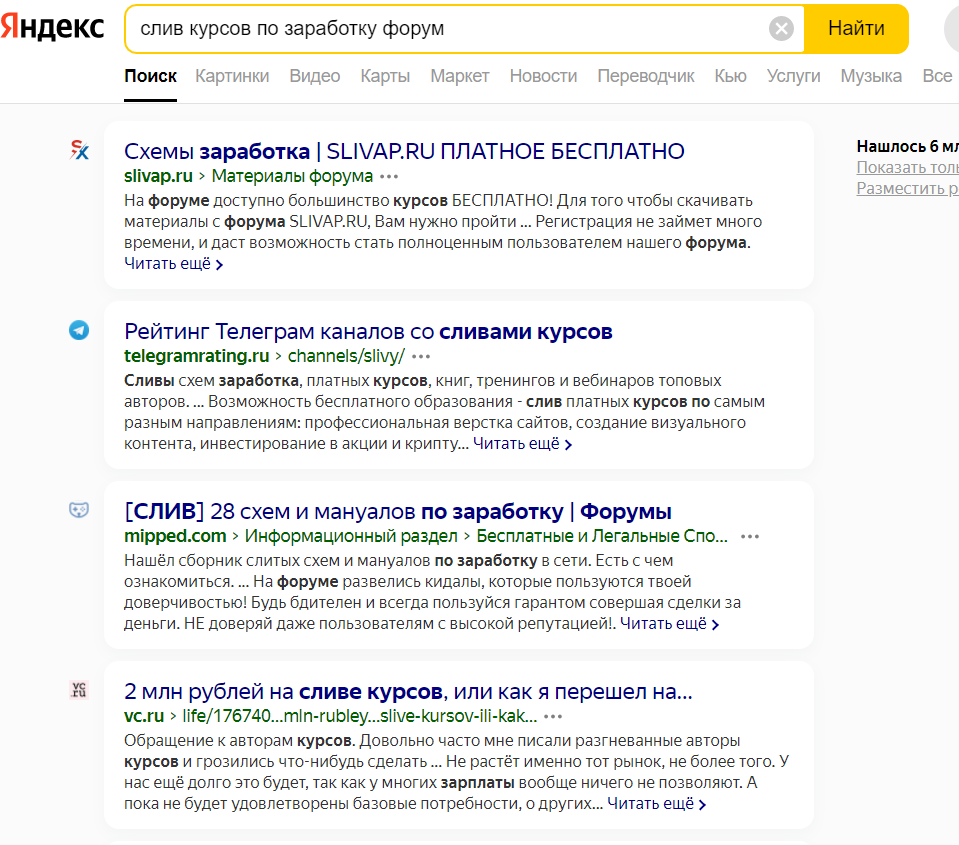Click the Показать толь... link in sidebar
This screenshot has width=959, height=845.
[908, 168]
